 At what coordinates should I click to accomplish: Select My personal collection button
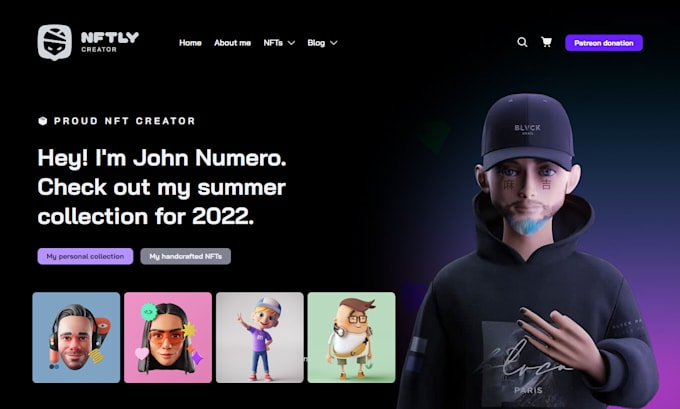(x=85, y=256)
